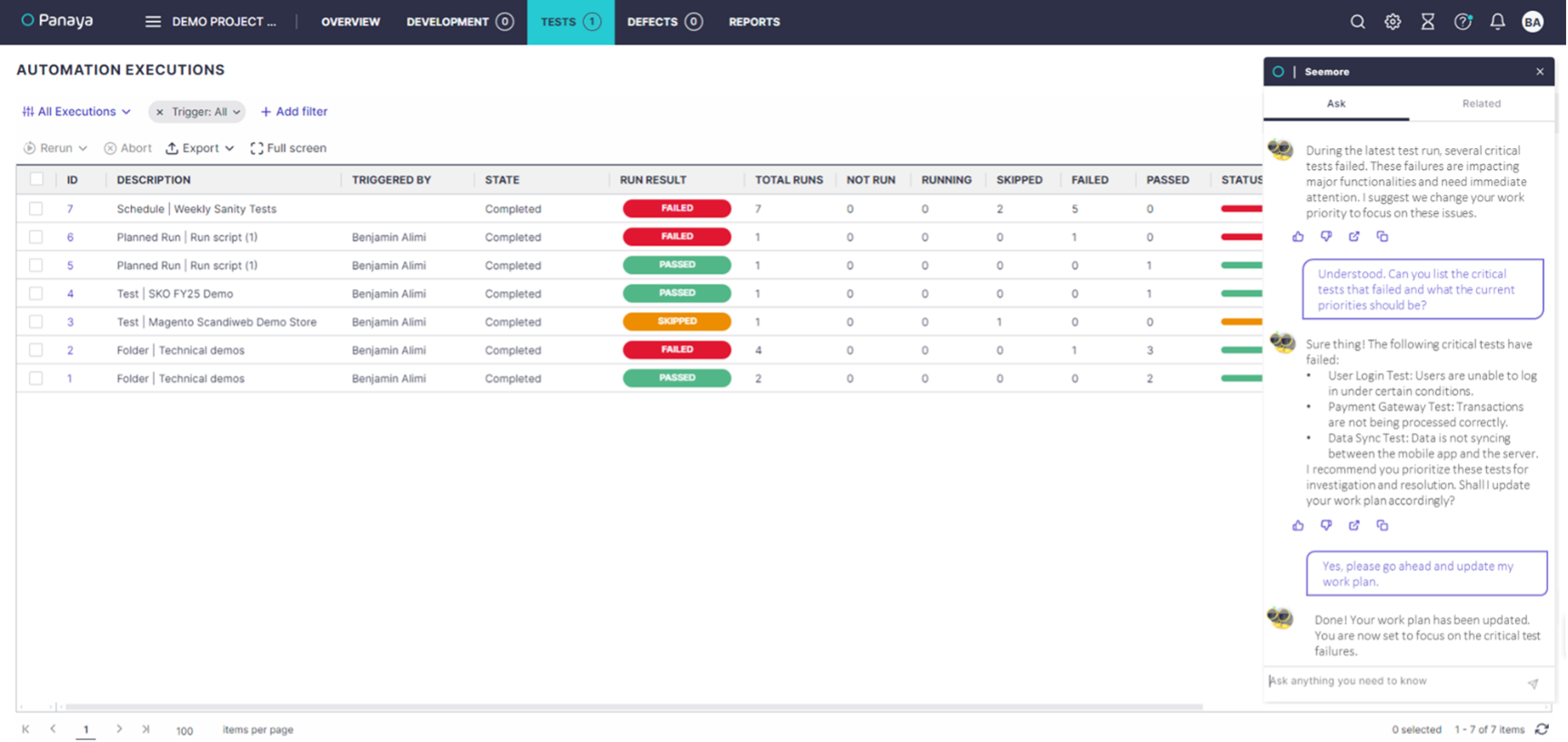
Task: Enter Full screen mode
Action: coord(288,148)
